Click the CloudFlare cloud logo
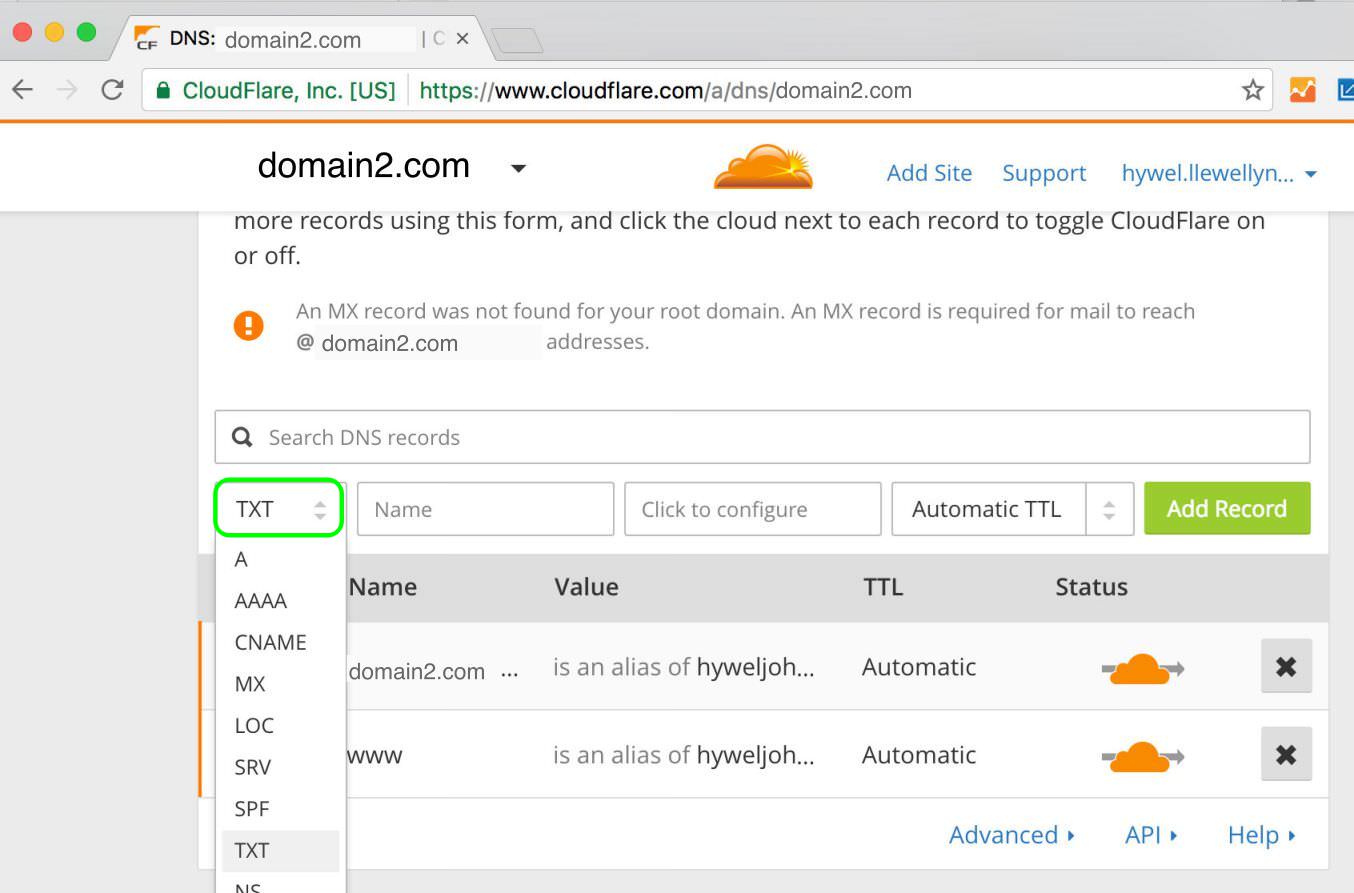Image resolution: width=1354 pixels, height=893 pixels. click(763, 167)
